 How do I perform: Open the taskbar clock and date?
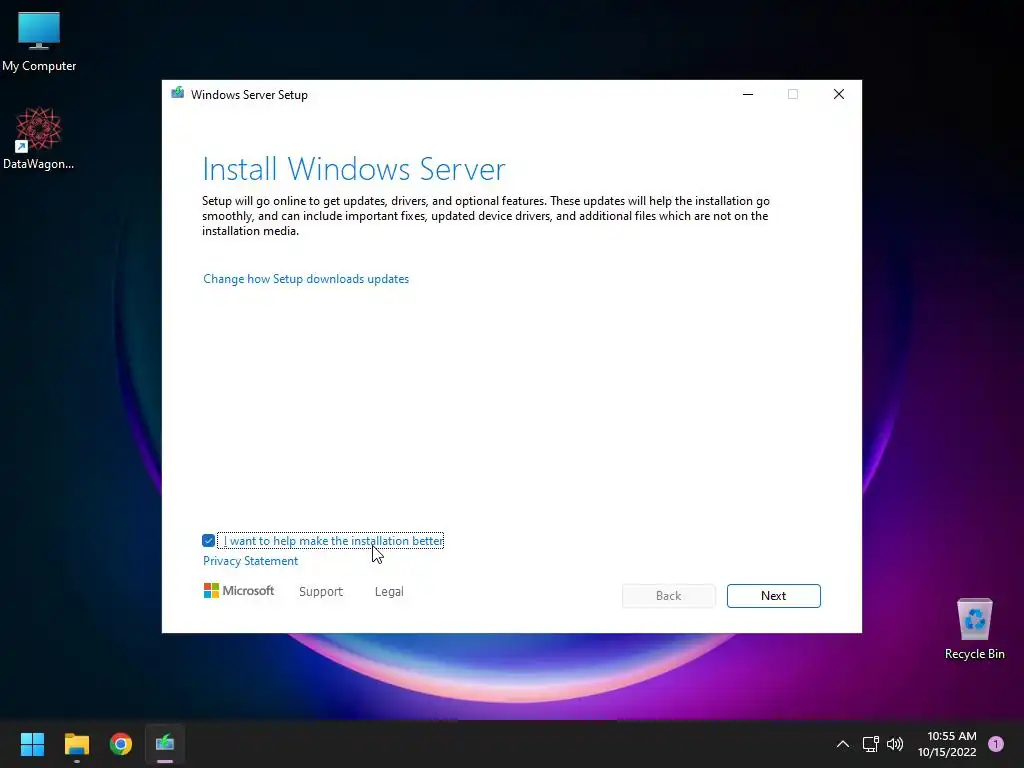tap(948, 744)
